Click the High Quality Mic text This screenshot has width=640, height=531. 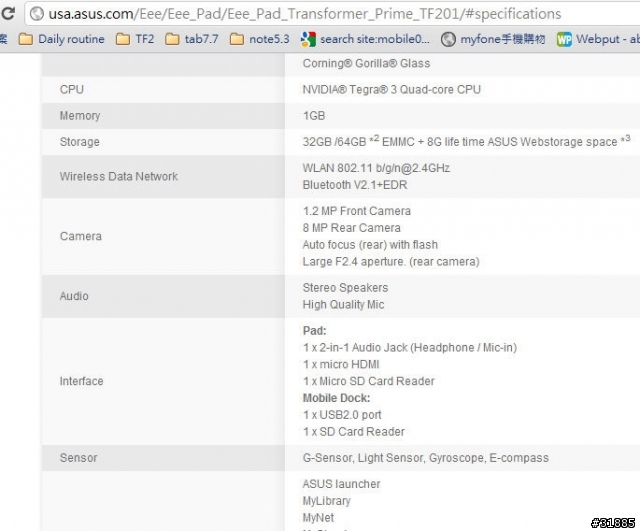pyautogui.click(x=343, y=304)
